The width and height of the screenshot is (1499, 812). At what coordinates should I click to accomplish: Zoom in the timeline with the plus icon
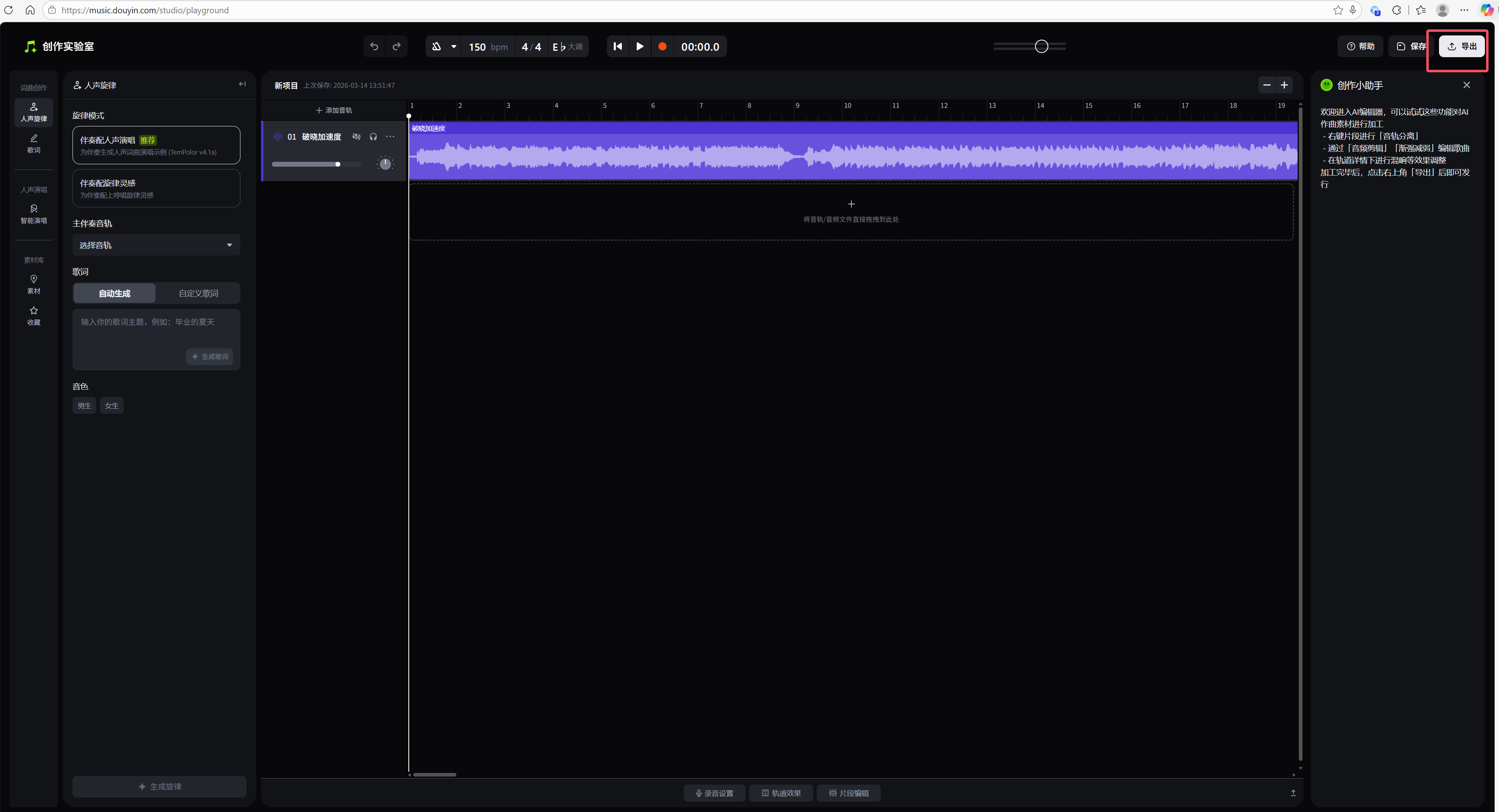tap(1284, 85)
